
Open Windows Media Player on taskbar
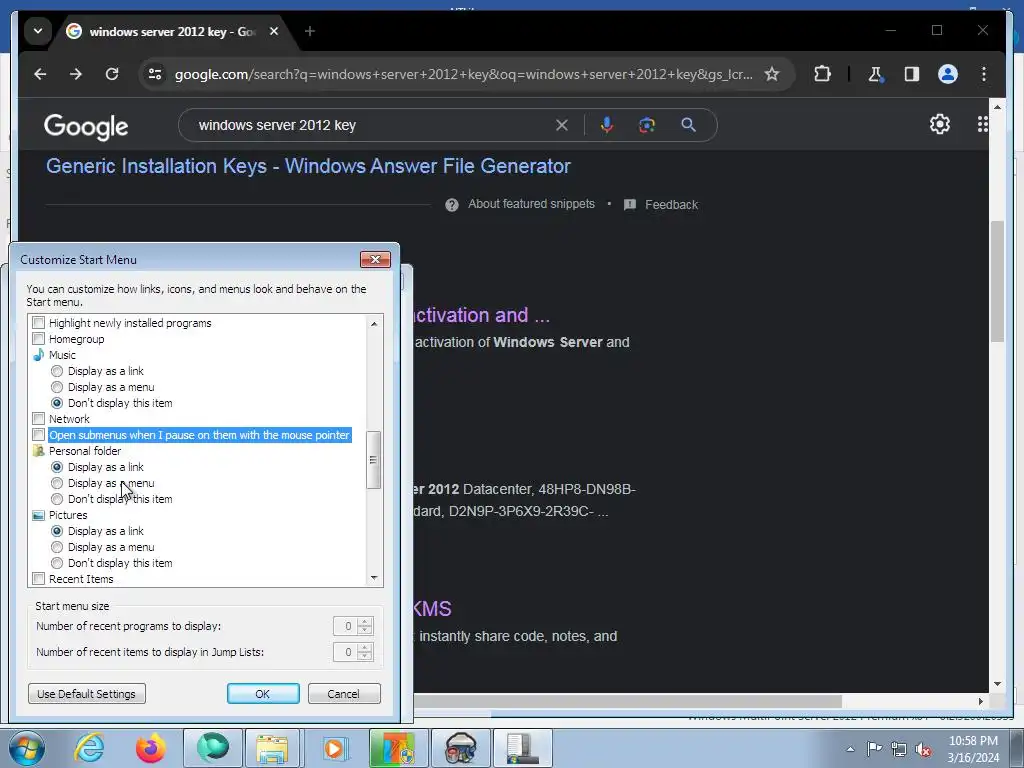[x=334, y=748]
